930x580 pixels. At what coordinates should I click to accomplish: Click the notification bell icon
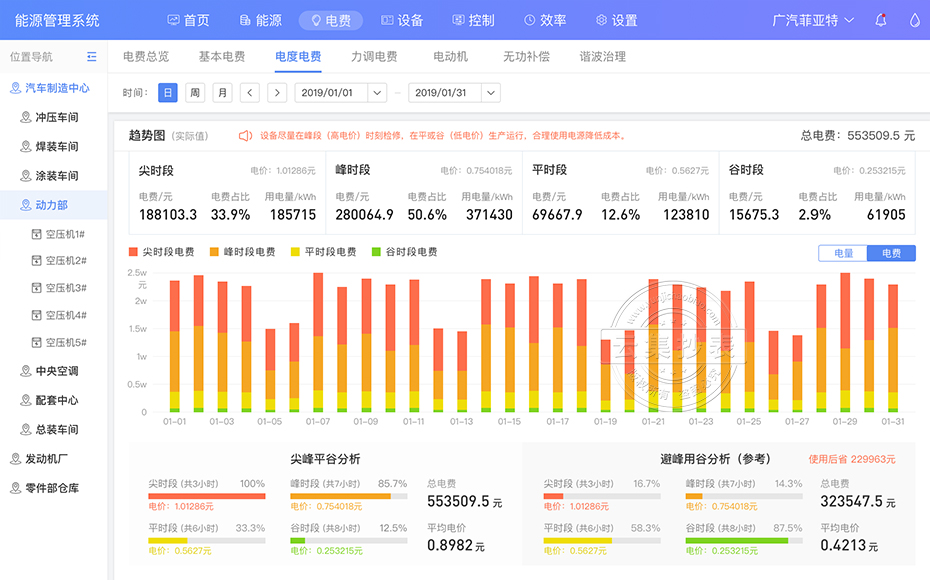coord(881,20)
